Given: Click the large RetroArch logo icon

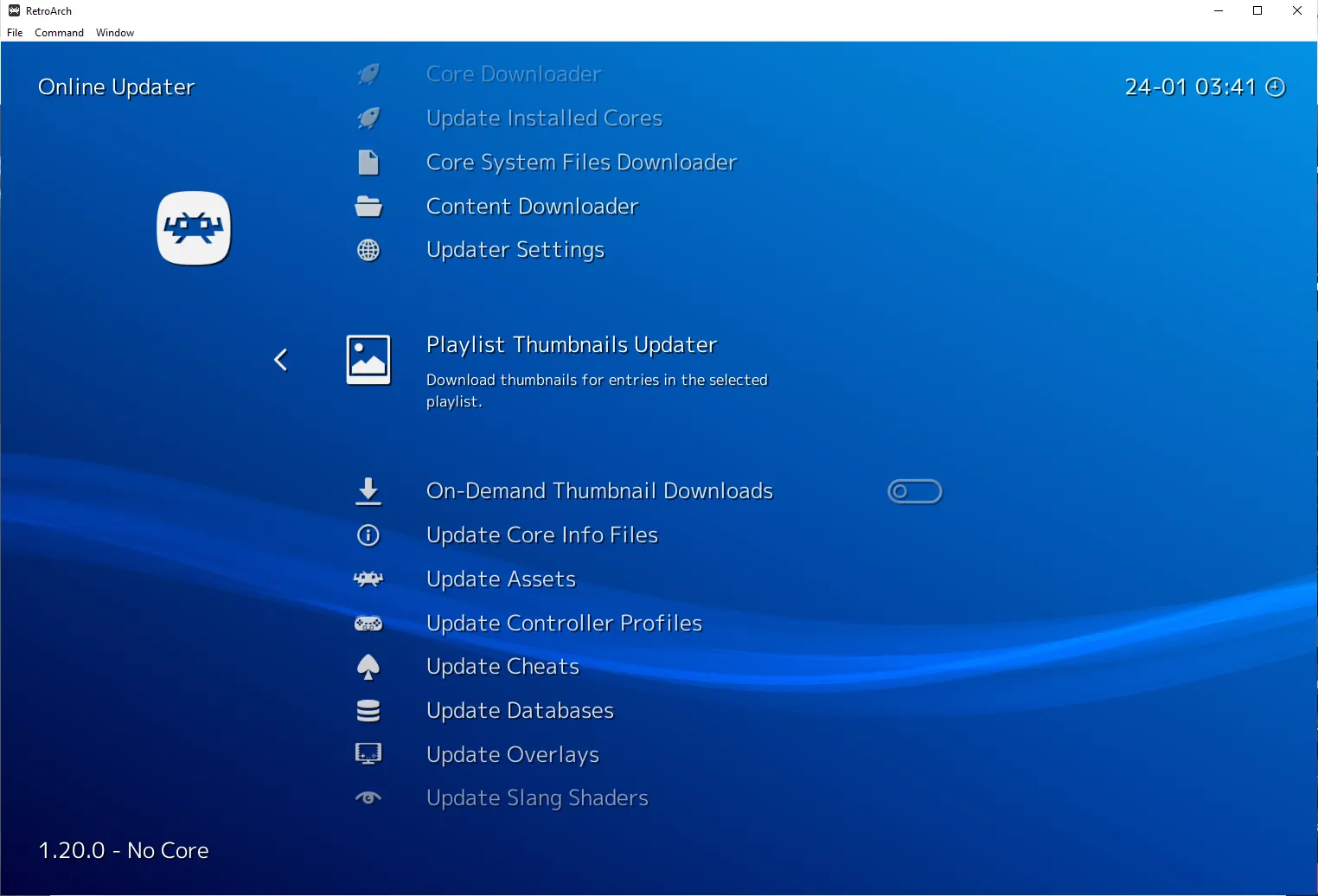Looking at the screenshot, I should pyautogui.click(x=194, y=228).
